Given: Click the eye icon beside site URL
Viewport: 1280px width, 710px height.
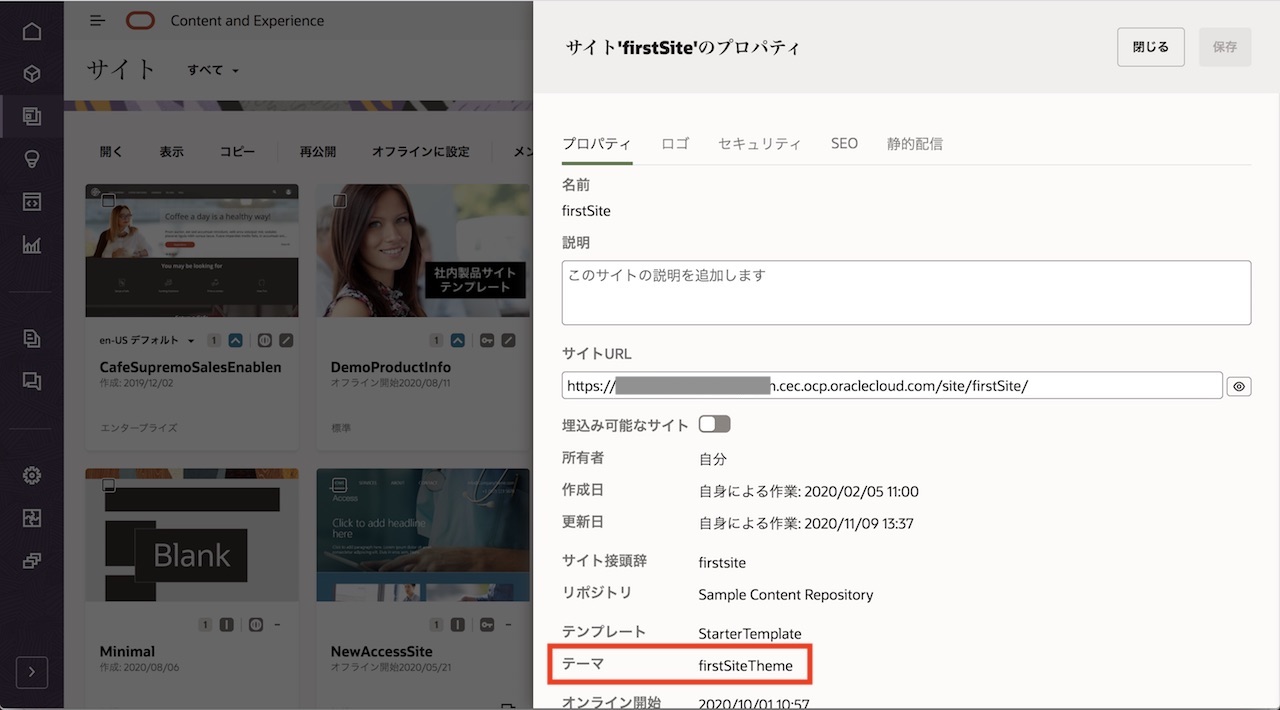Looking at the screenshot, I should coord(1239,386).
